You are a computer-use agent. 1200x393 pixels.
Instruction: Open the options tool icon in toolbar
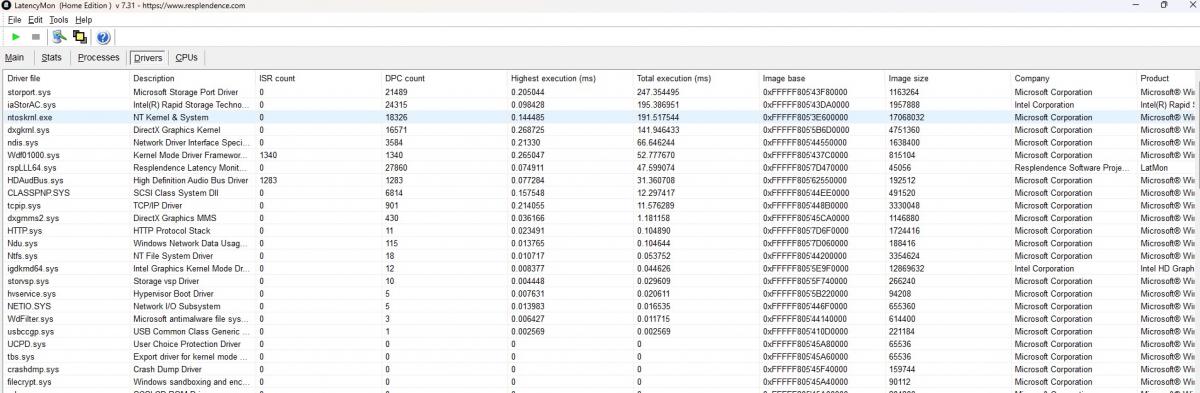tap(59, 37)
